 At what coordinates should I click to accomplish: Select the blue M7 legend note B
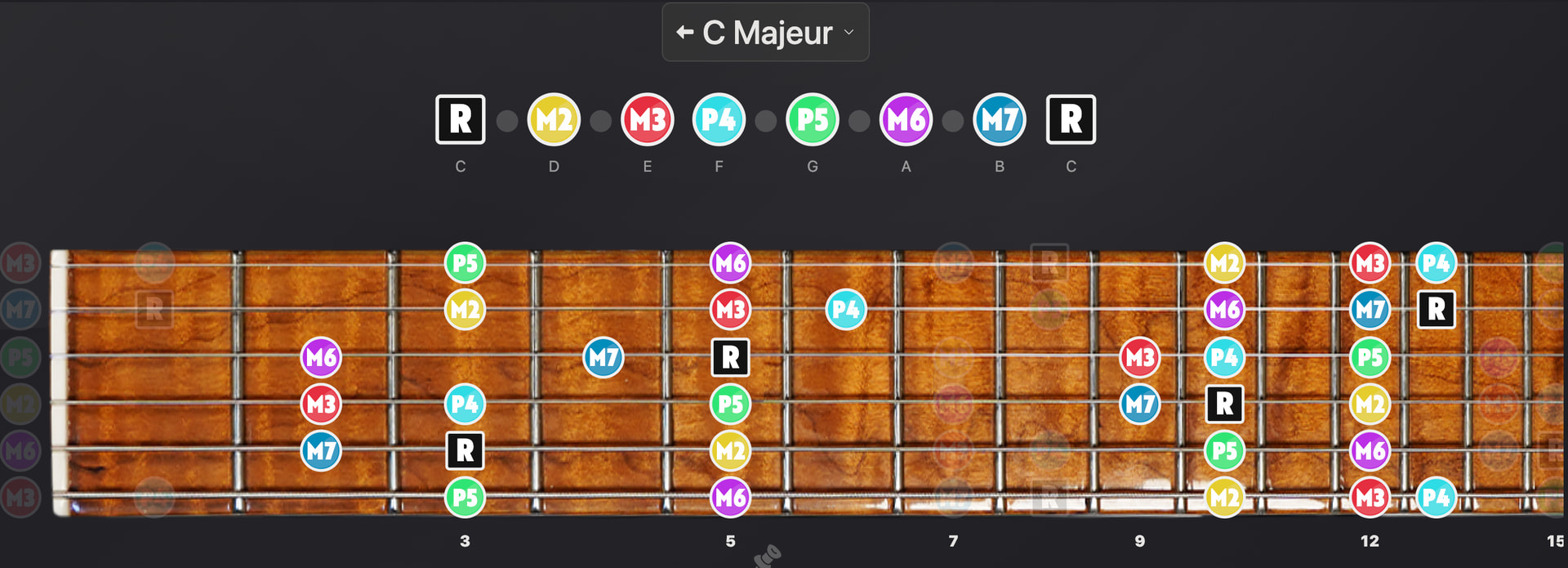click(1000, 120)
